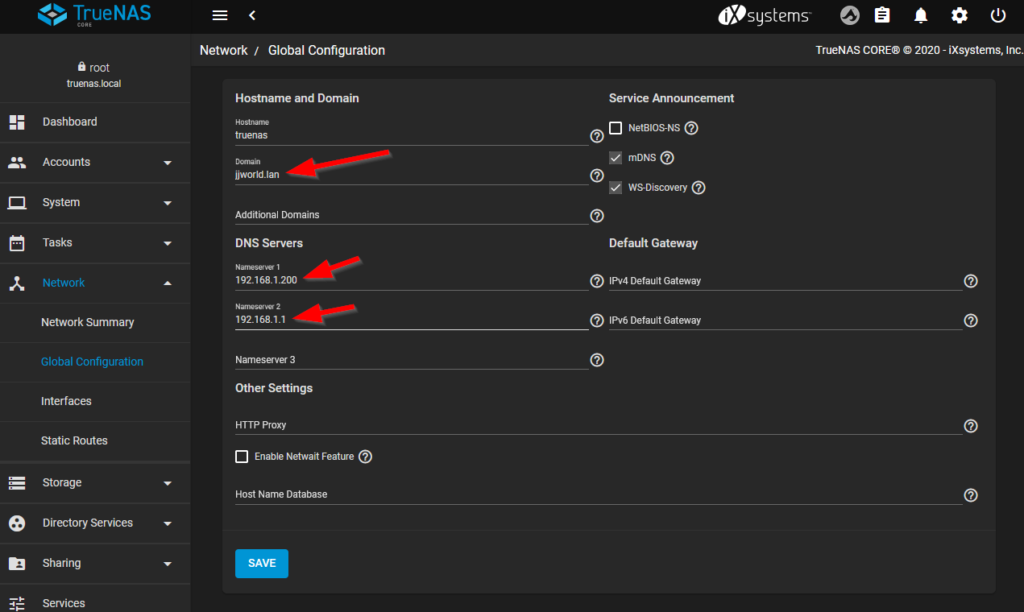Show help for WS-Discovery
Screen dimensions: 1024x612
(699, 187)
